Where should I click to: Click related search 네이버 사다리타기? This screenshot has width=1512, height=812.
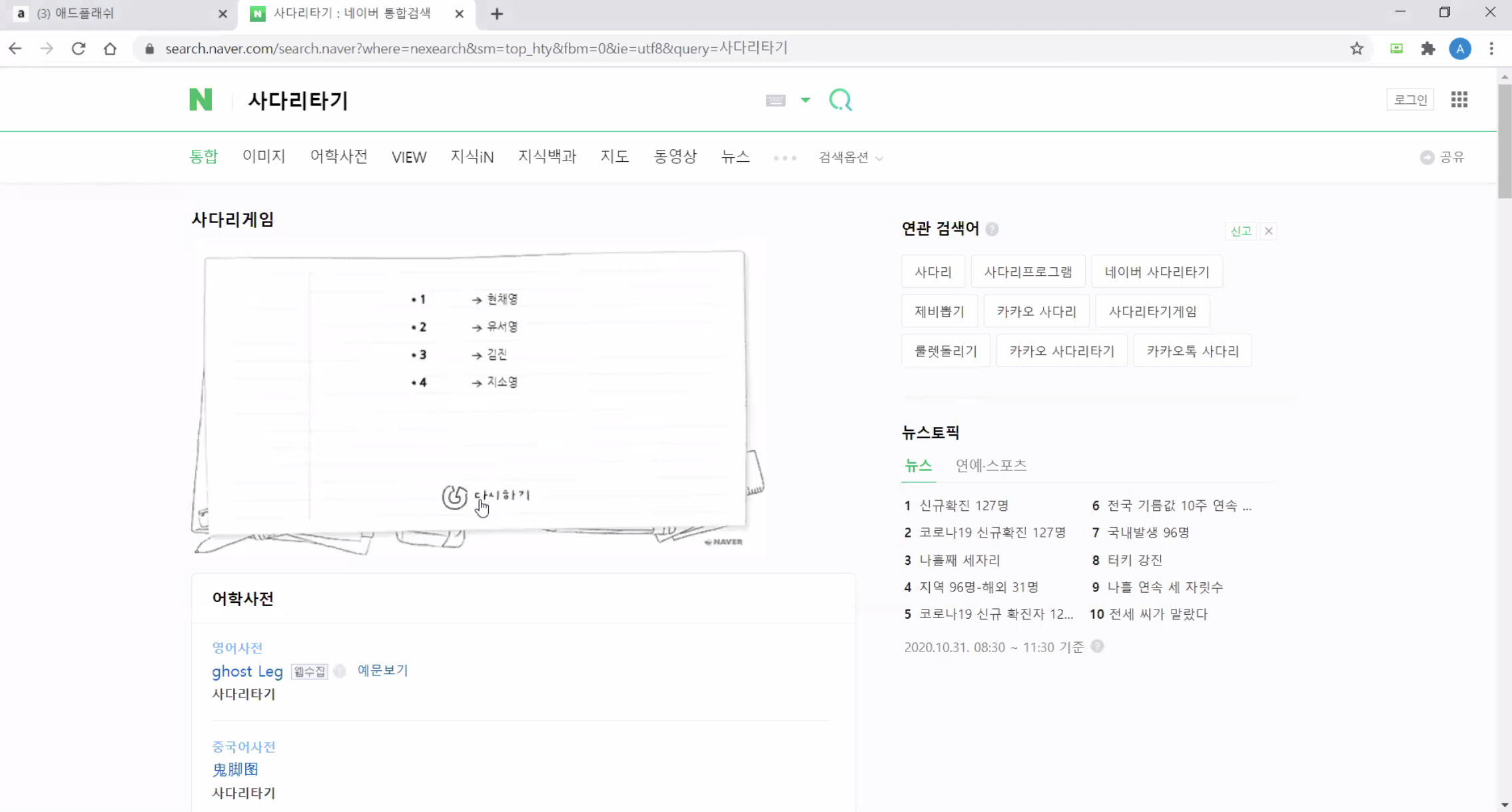(1157, 272)
